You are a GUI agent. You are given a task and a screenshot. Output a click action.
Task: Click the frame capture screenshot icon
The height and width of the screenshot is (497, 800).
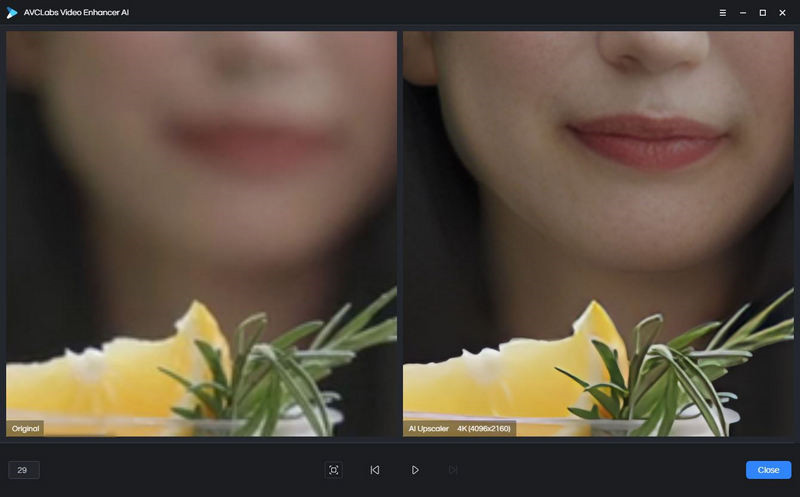pos(333,469)
